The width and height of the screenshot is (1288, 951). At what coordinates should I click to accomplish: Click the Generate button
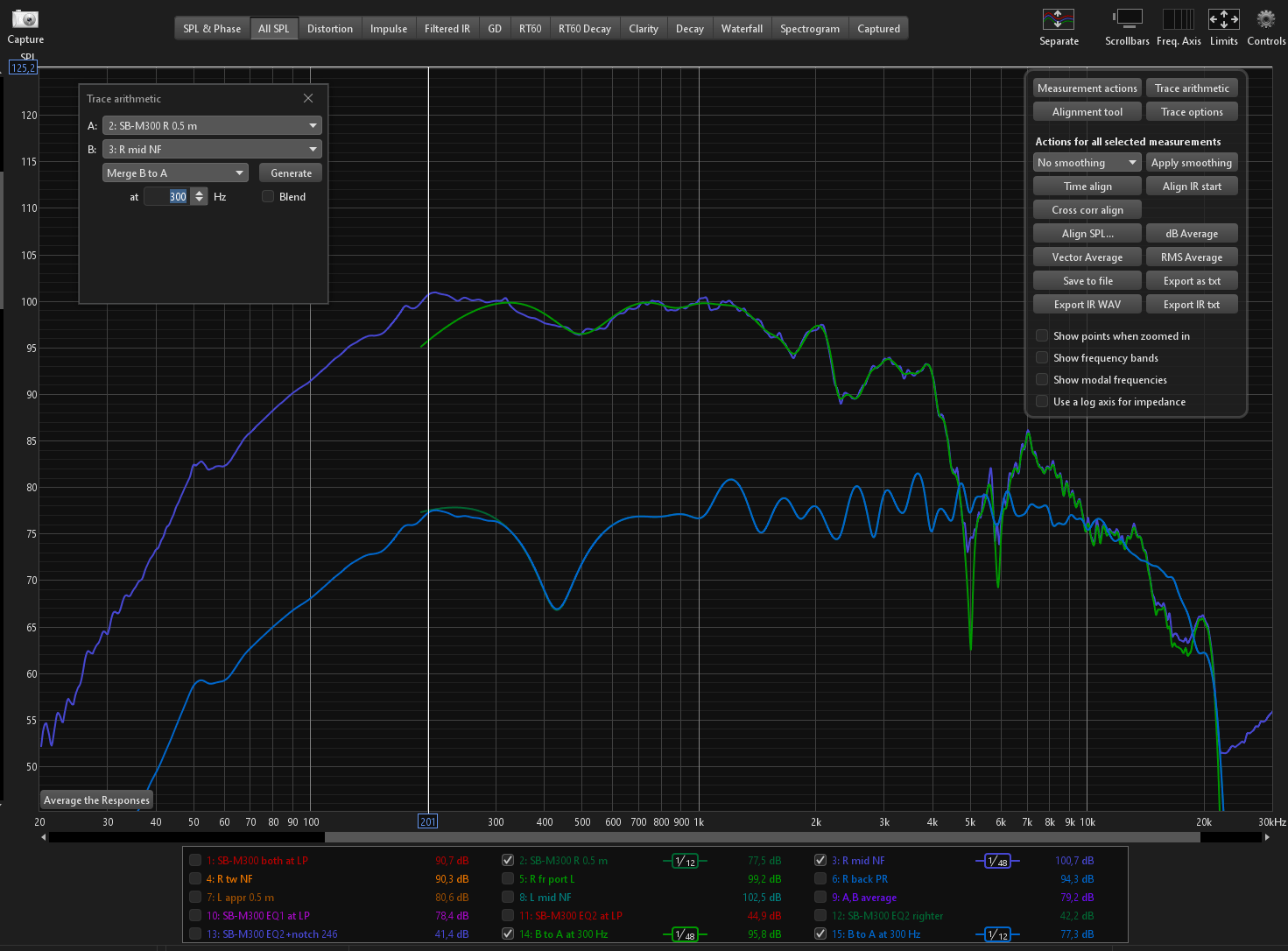click(291, 173)
